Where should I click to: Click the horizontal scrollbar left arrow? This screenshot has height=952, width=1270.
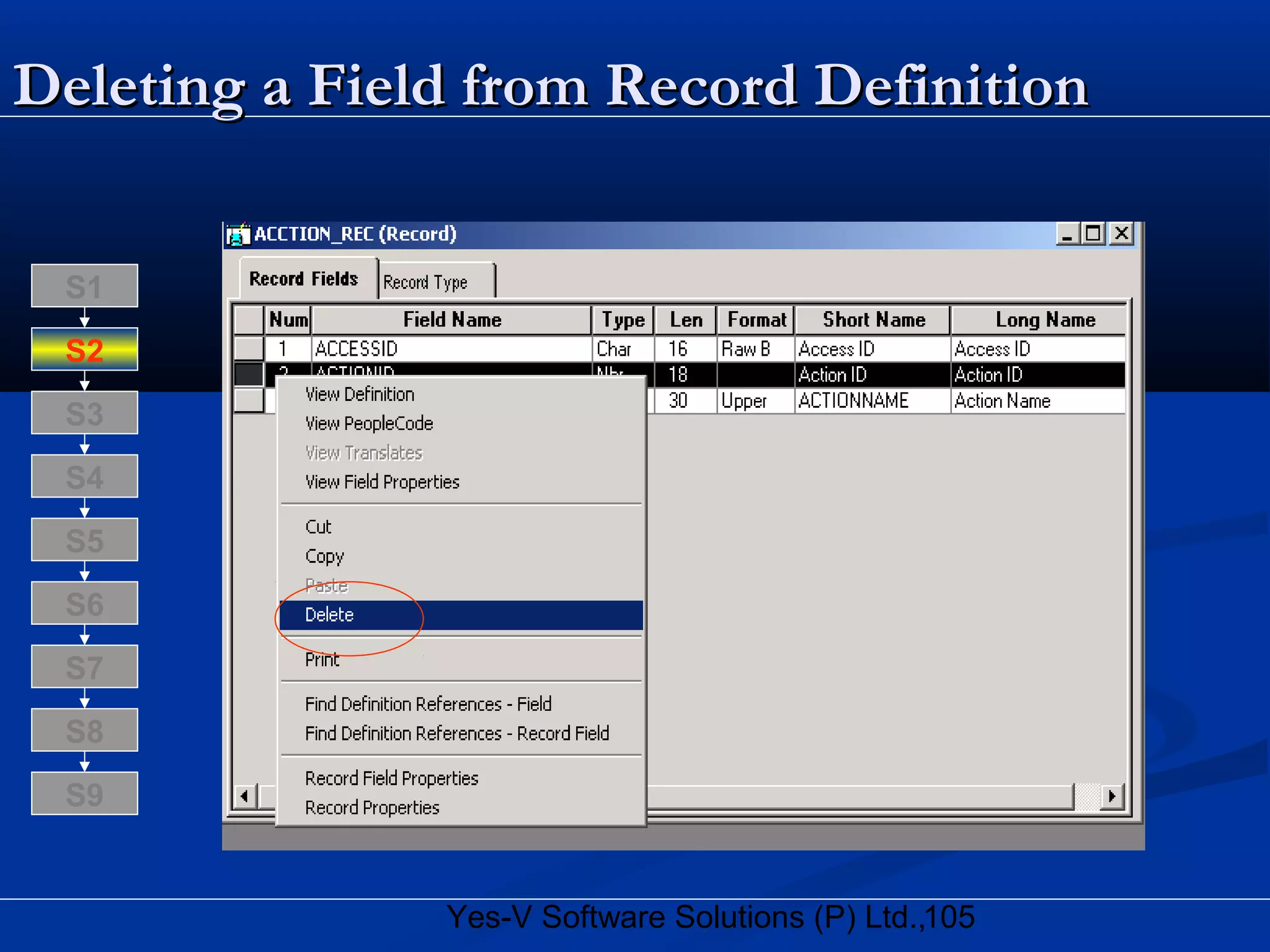[x=246, y=796]
